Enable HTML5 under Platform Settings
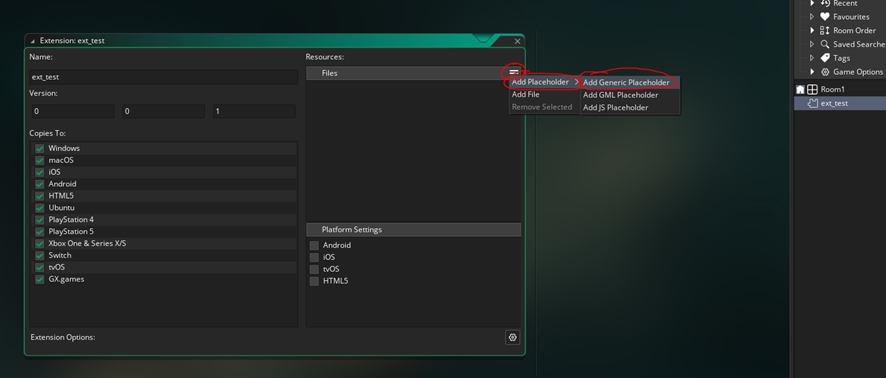The image size is (886, 378). tap(314, 281)
